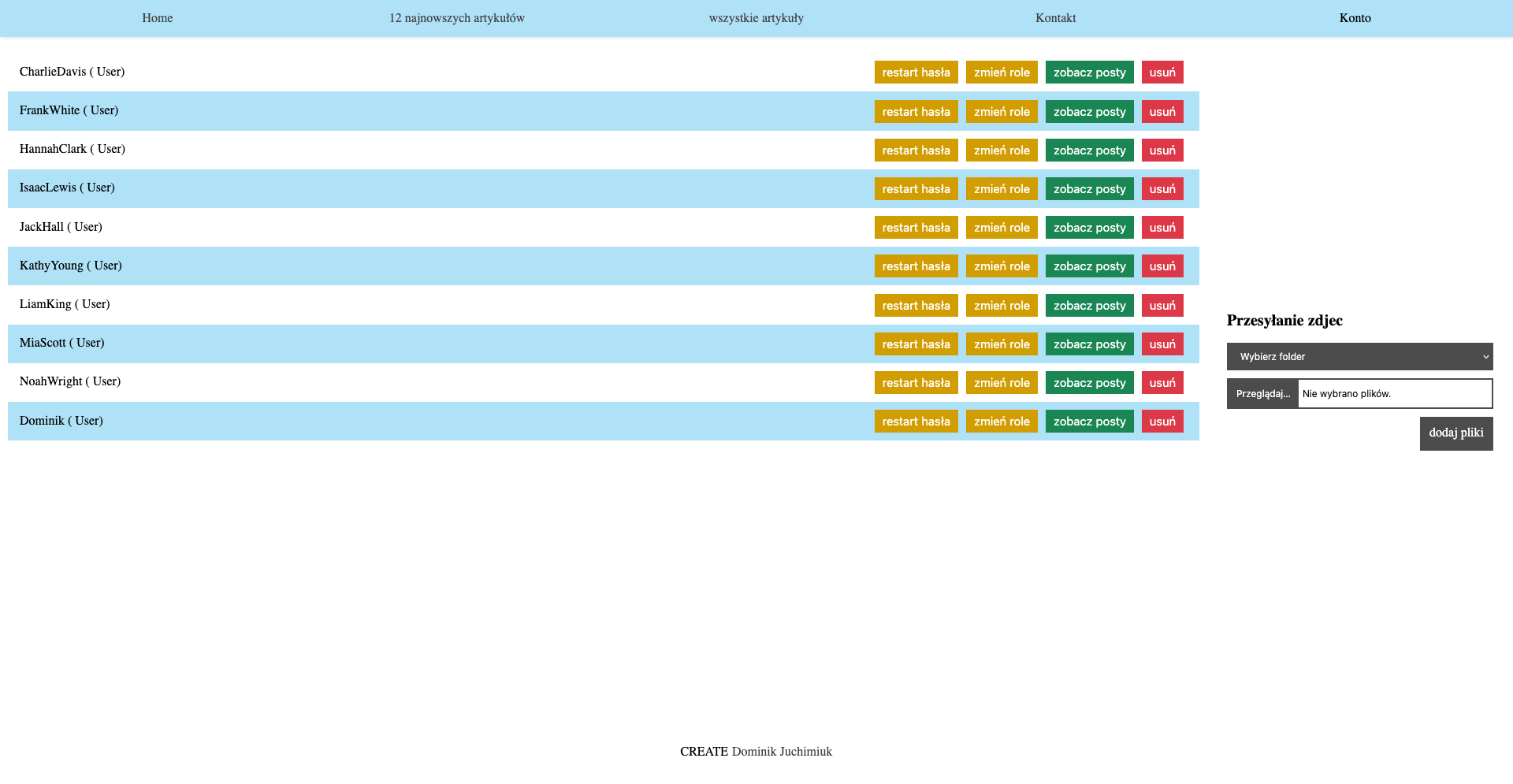Click restart hasła for JackHall

click(916, 228)
